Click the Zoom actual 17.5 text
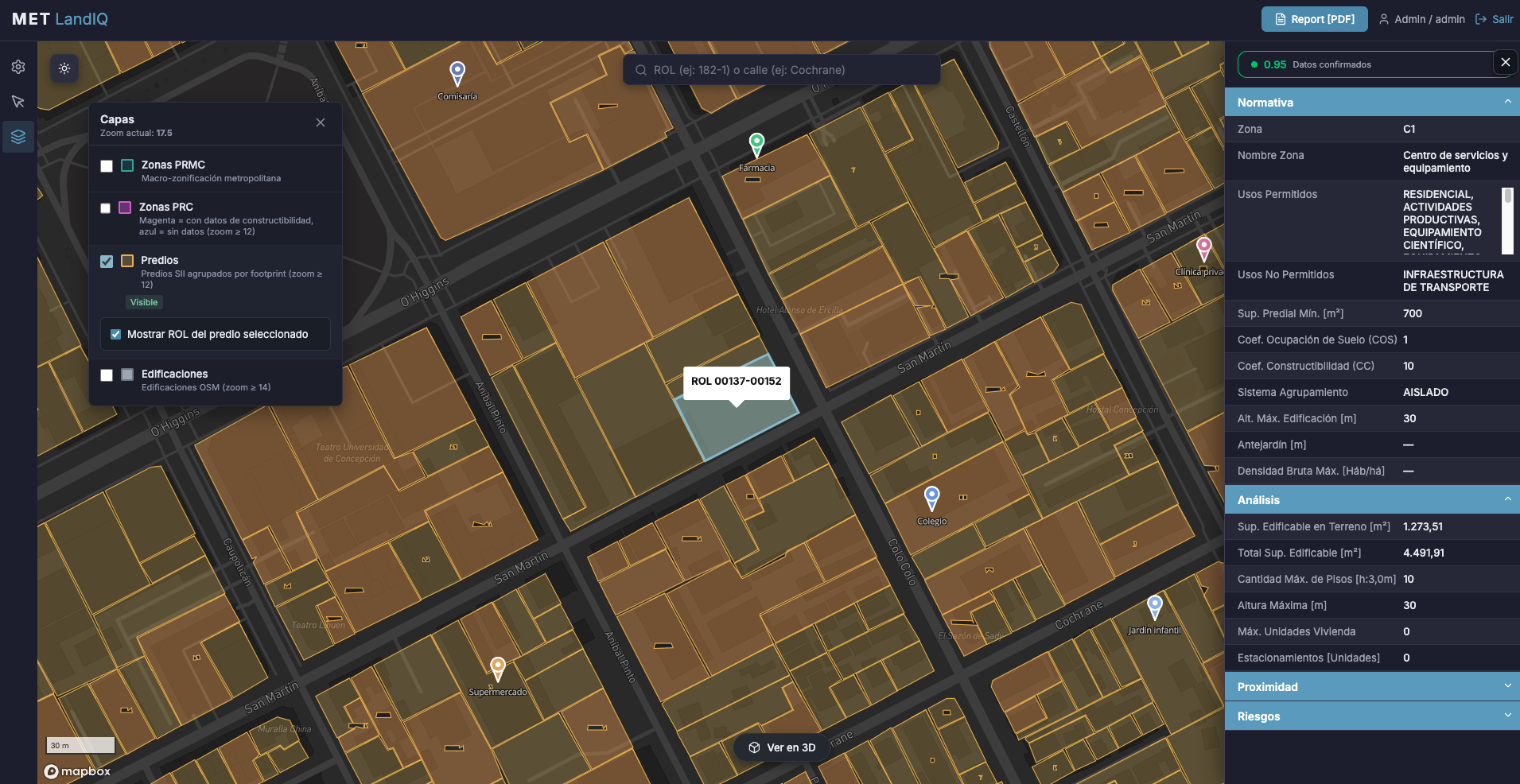 pyautogui.click(x=136, y=133)
